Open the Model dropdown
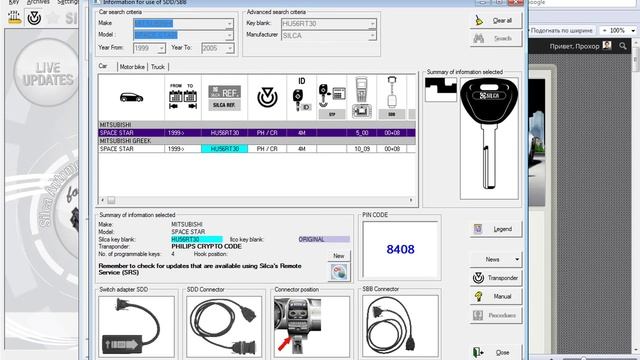This screenshot has height=360, width=640. coord(229,36)
